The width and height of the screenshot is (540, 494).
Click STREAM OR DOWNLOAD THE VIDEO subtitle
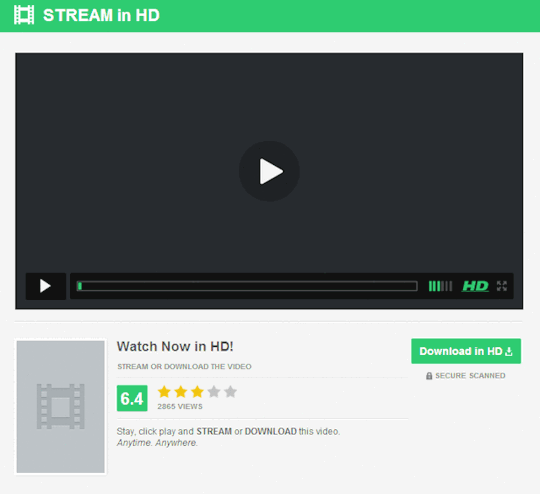[184, 367]
